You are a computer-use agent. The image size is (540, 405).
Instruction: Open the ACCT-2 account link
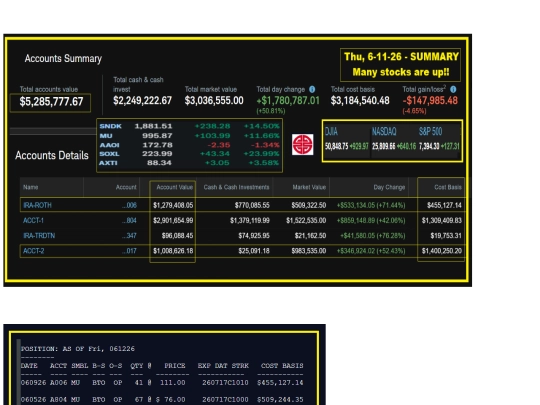tap(33, 251)
